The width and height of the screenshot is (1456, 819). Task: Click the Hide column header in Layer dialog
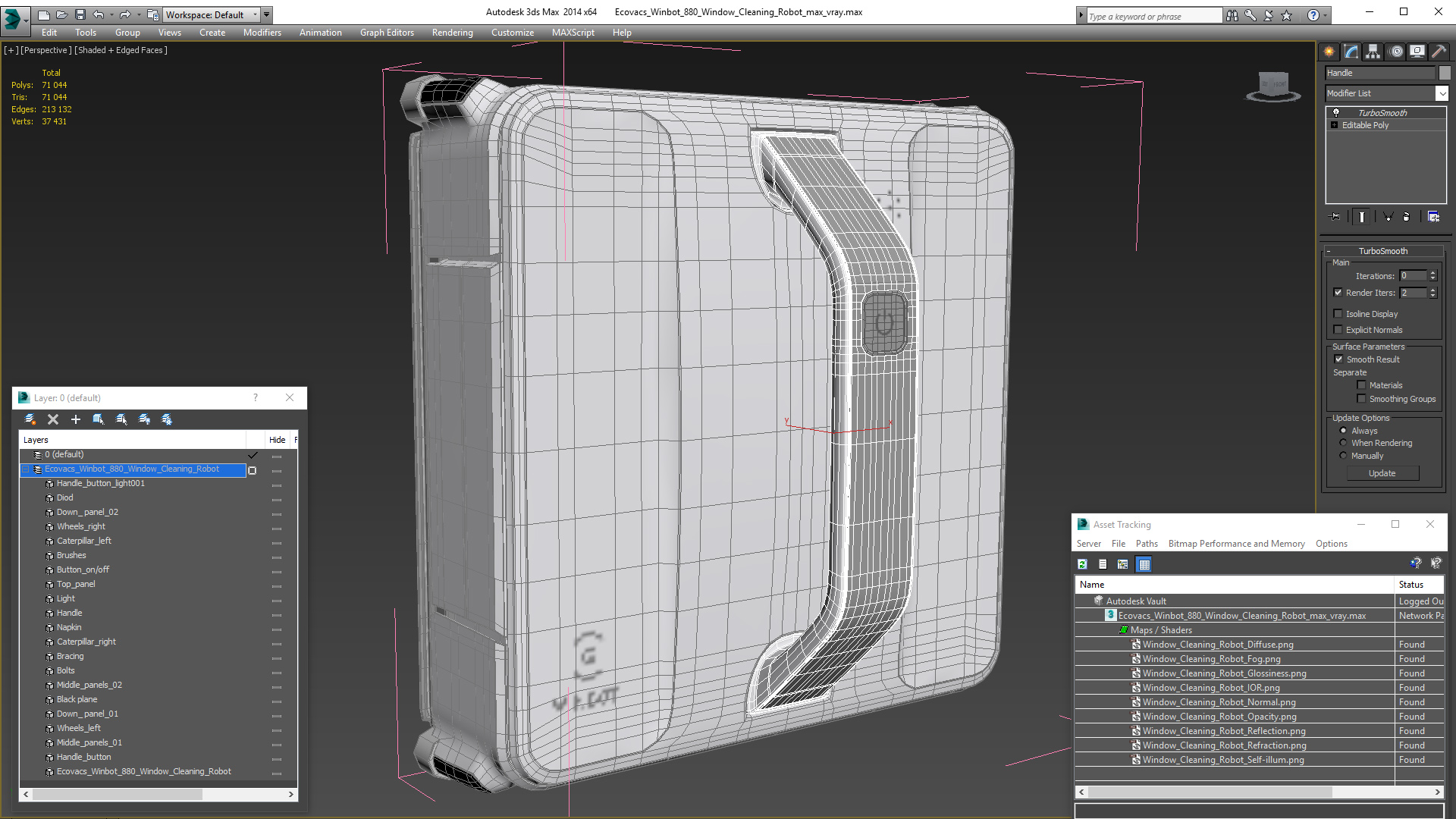click(x=278, y=440)
